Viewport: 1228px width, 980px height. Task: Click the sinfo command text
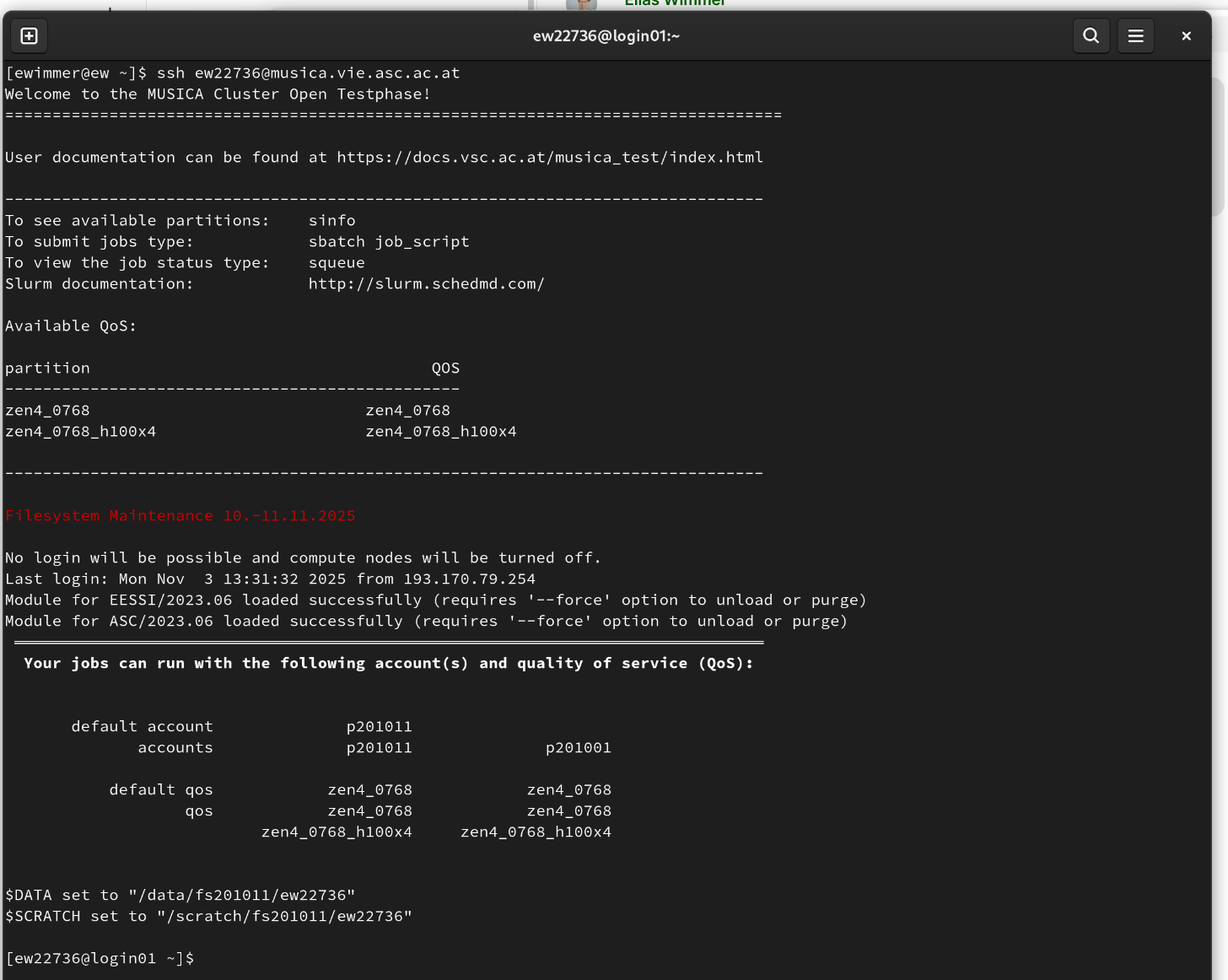click(331, 220)
